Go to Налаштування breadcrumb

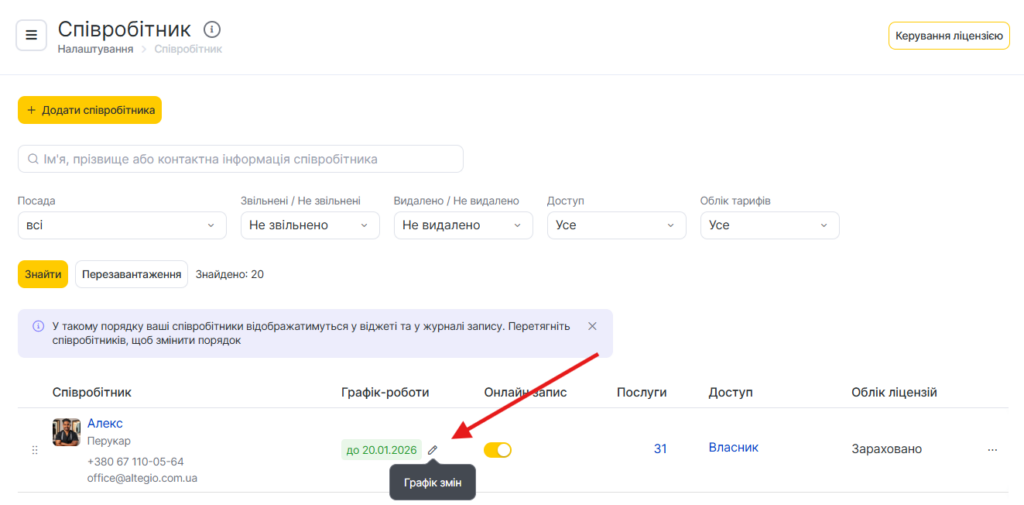95,49
